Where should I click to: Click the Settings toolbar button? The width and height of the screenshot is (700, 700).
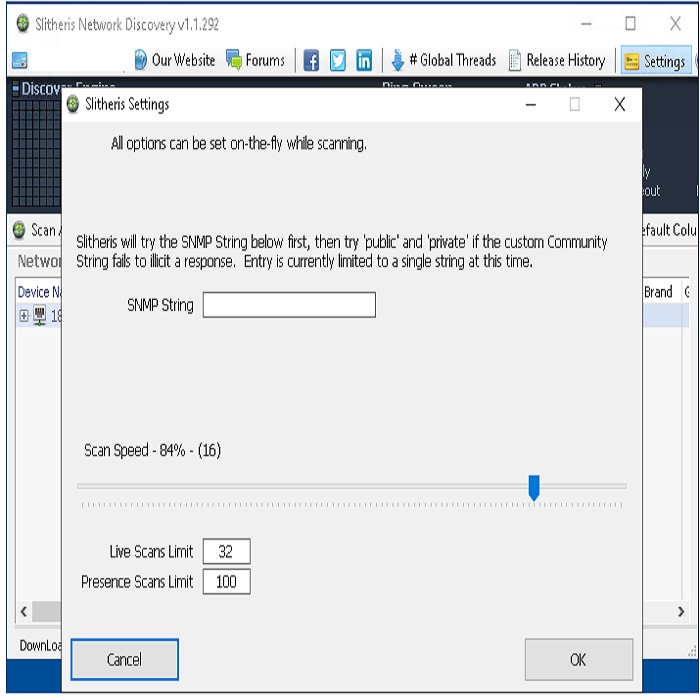coord(656,61)
